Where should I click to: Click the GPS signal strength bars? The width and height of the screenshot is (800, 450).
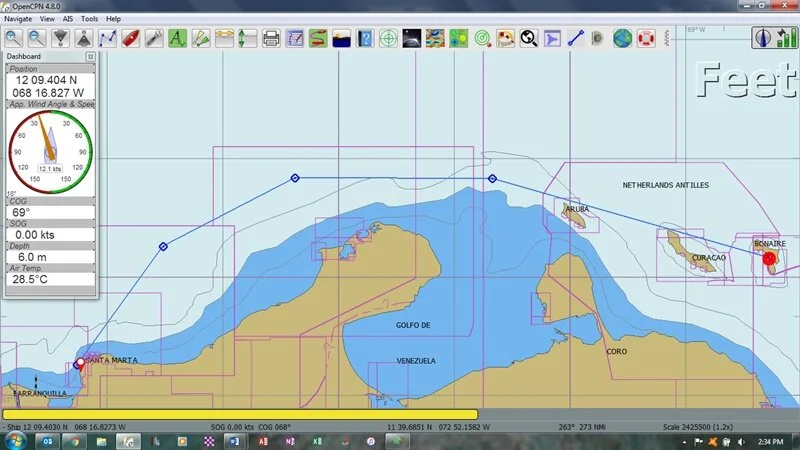point(786,38)
